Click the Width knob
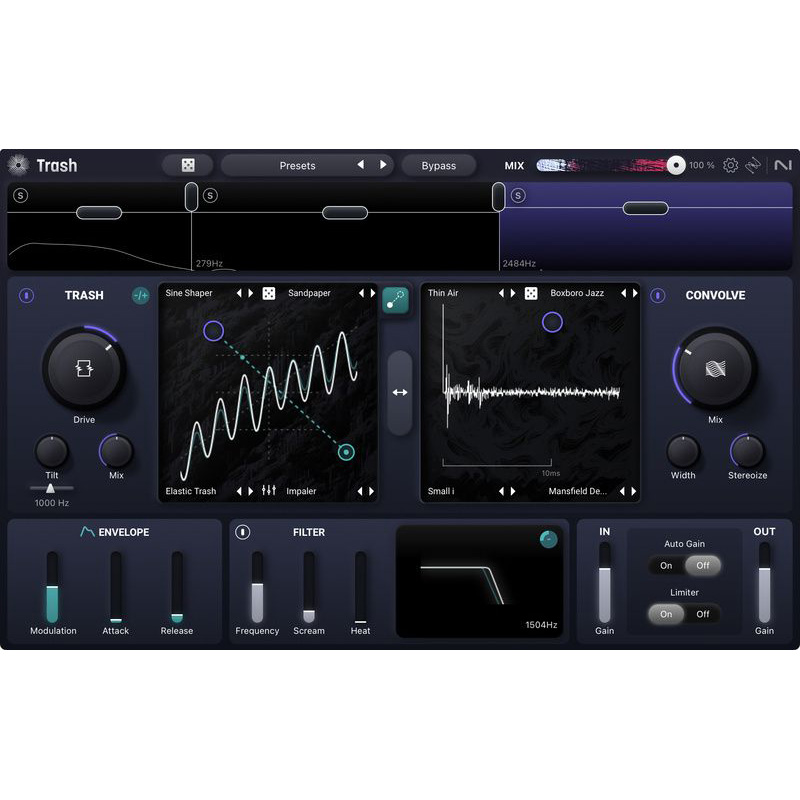 tap(683, 452)
